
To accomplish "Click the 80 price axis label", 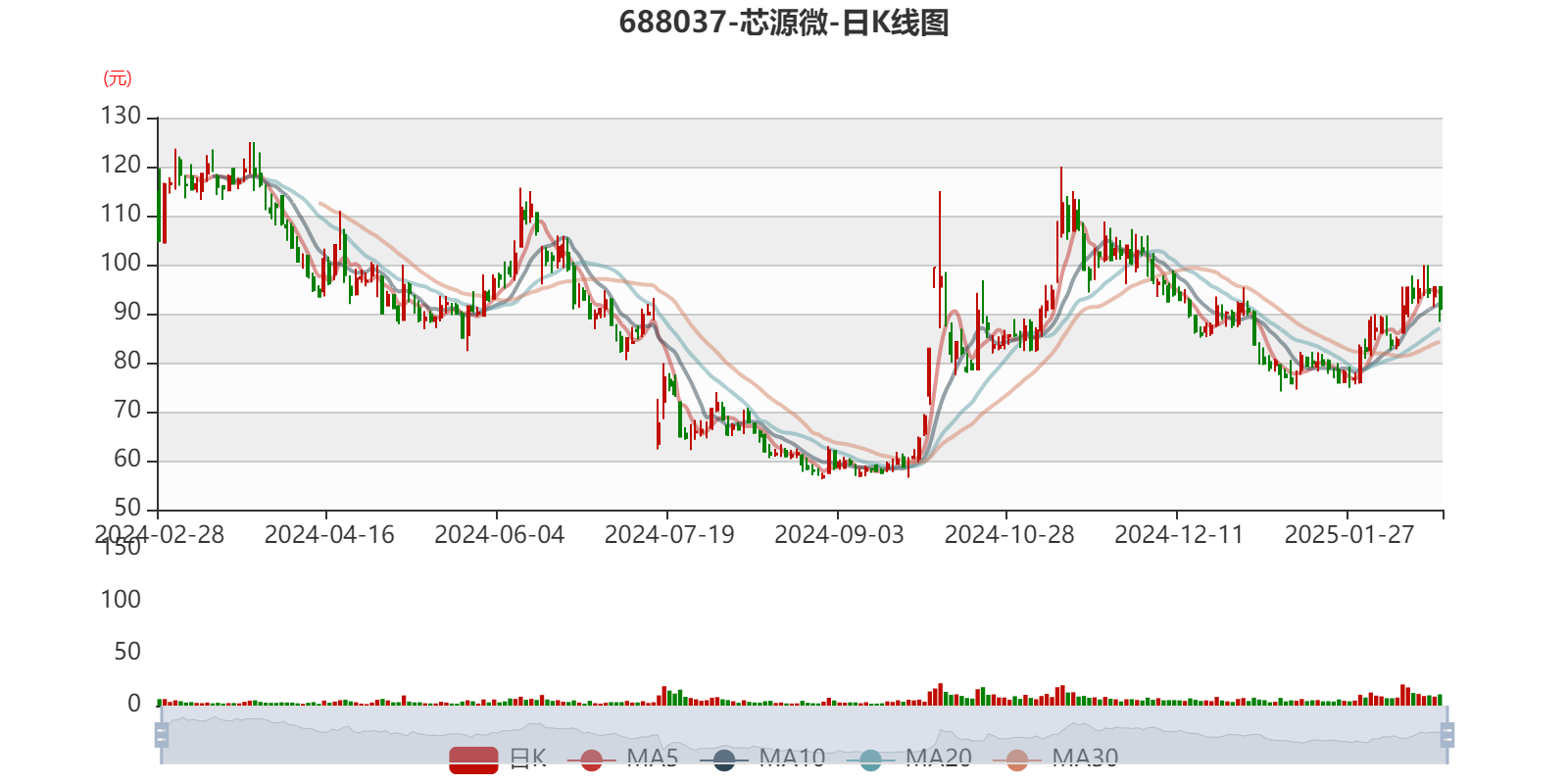I will [127, 361].
